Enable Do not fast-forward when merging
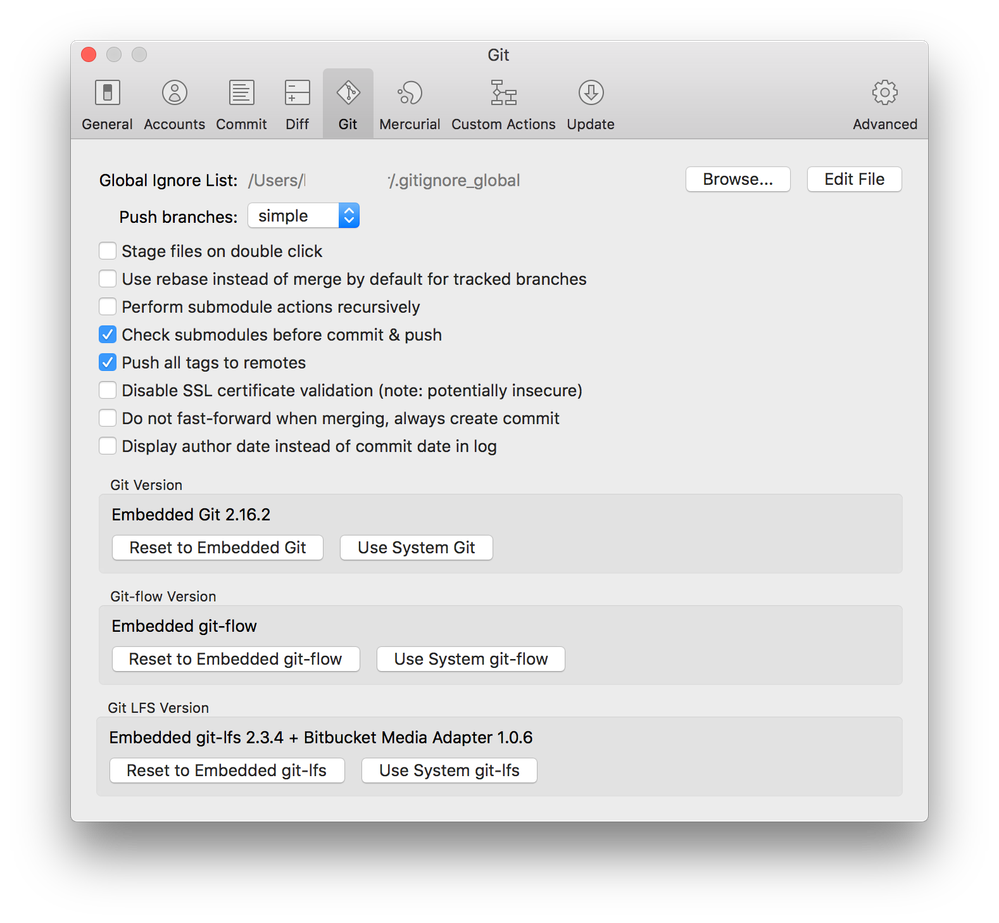The image size is (999, 923). coord(108,419)
